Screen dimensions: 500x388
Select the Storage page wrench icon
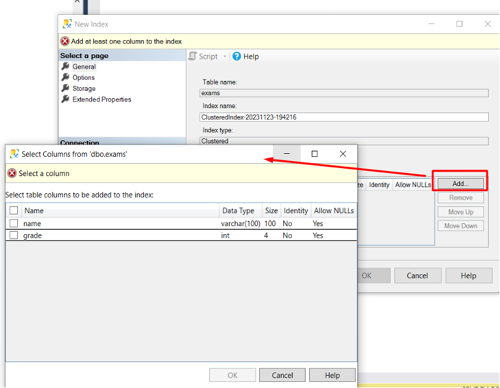coord(65,88)
